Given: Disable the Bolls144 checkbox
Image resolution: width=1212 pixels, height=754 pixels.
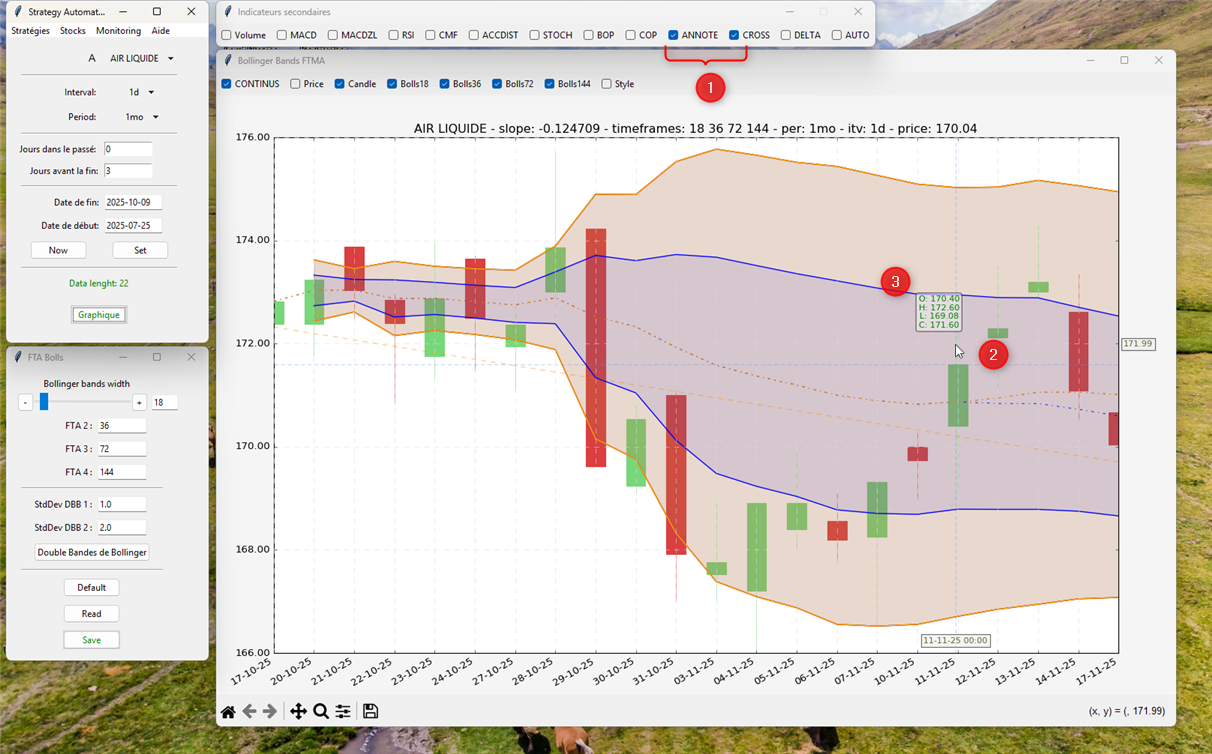Looking at the screenshot, I should pos(550,84).
